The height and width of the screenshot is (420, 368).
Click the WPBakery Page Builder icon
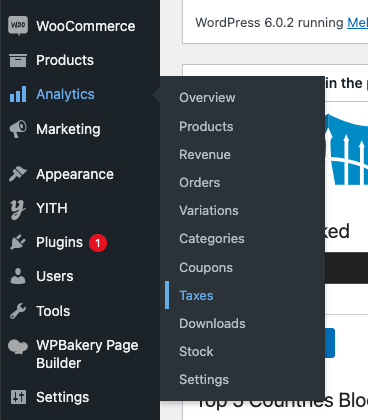point(18,347)
